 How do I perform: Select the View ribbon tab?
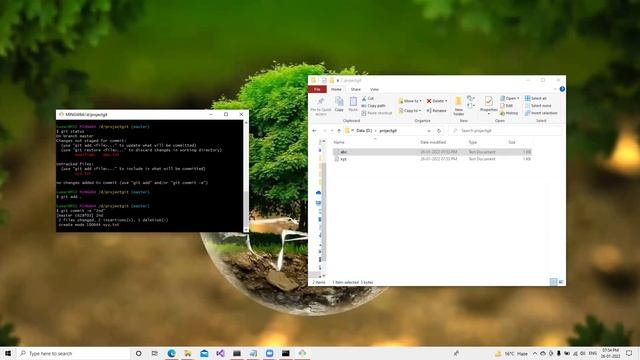374,89
